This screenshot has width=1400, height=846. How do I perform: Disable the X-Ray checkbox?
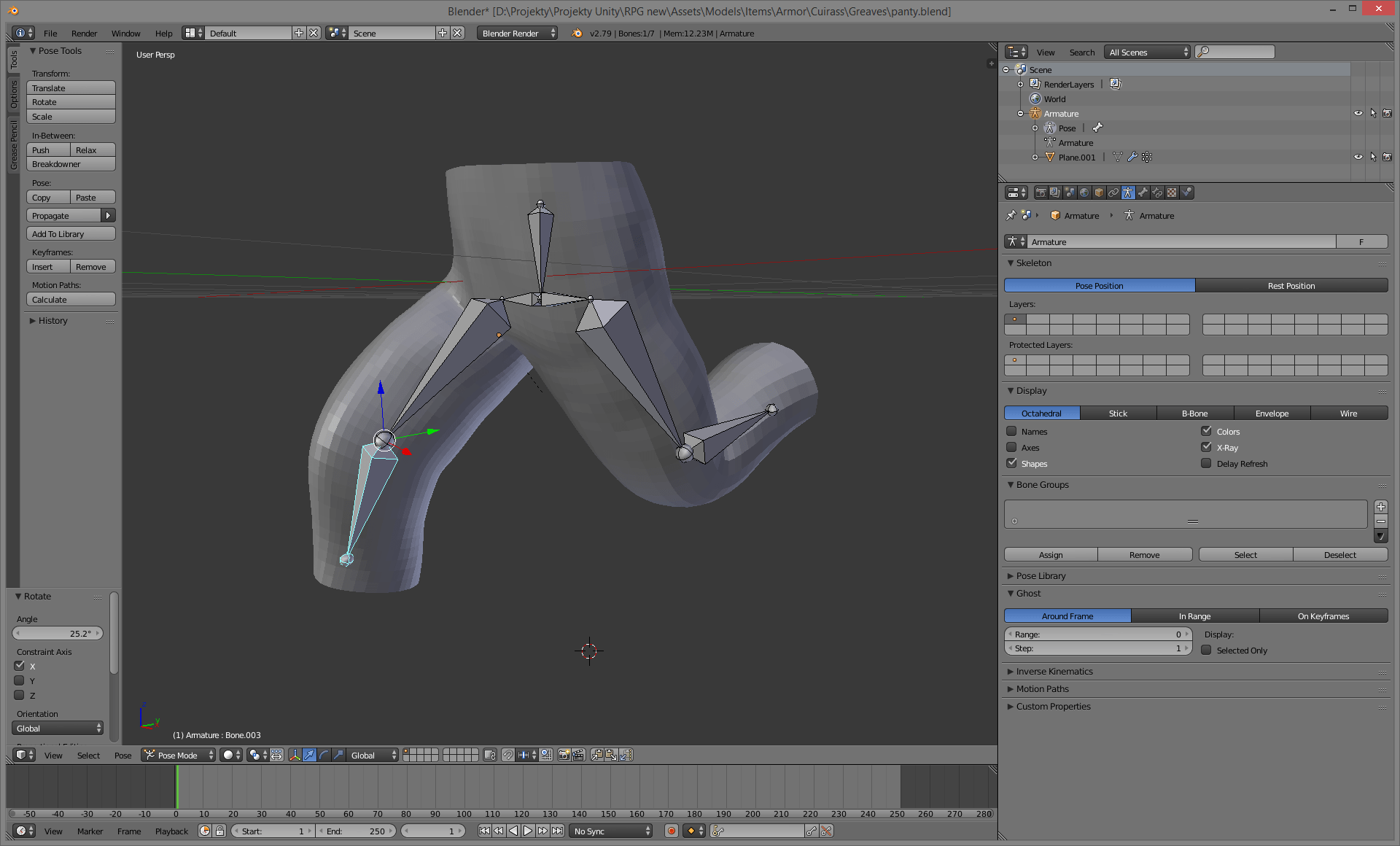(x=1207, y=447)
